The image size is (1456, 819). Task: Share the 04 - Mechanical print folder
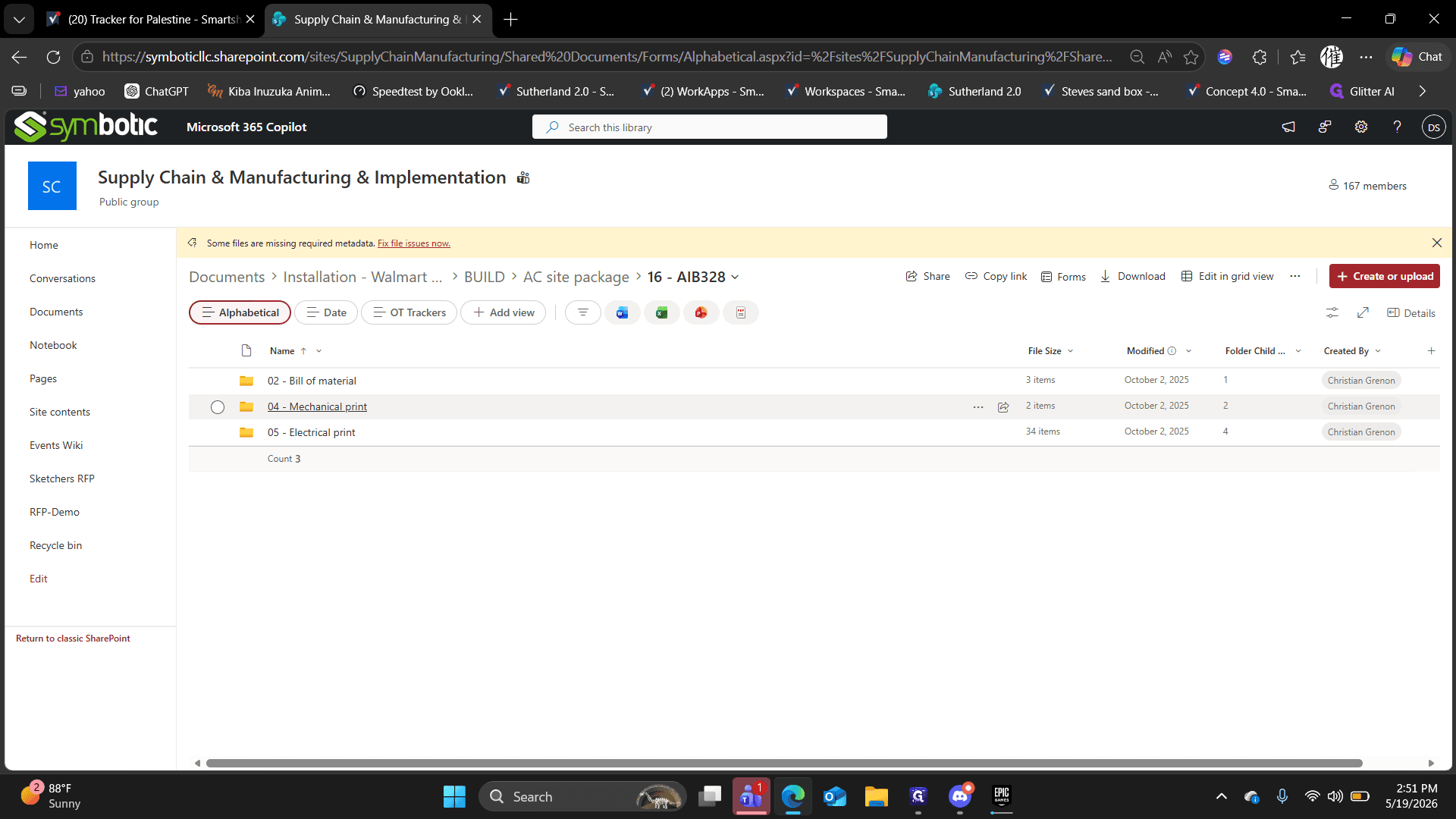pyautogui.click(x=1003, y=407)
